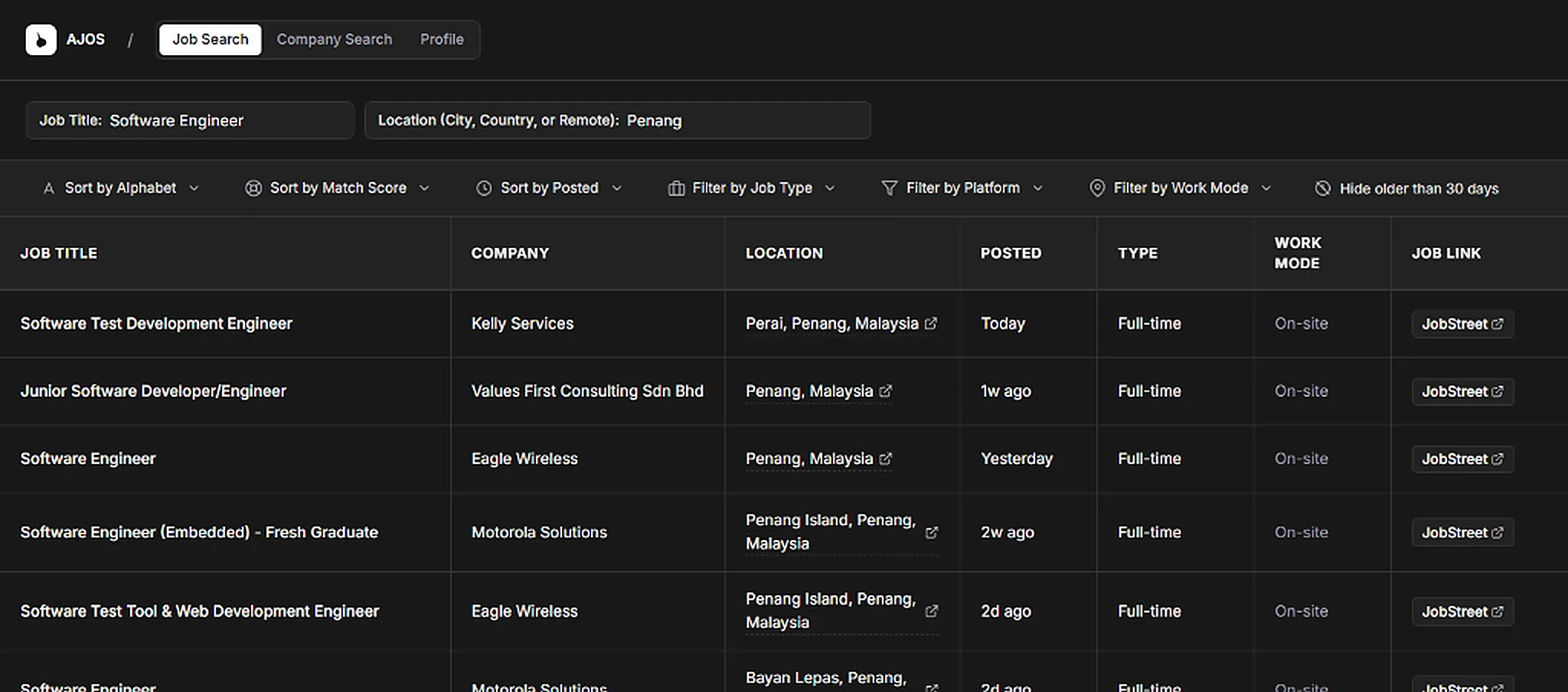Click the clock icon beside Sort by Posted
The width and height of the screenshot is (1568, 692).
[x=484, y=188]
